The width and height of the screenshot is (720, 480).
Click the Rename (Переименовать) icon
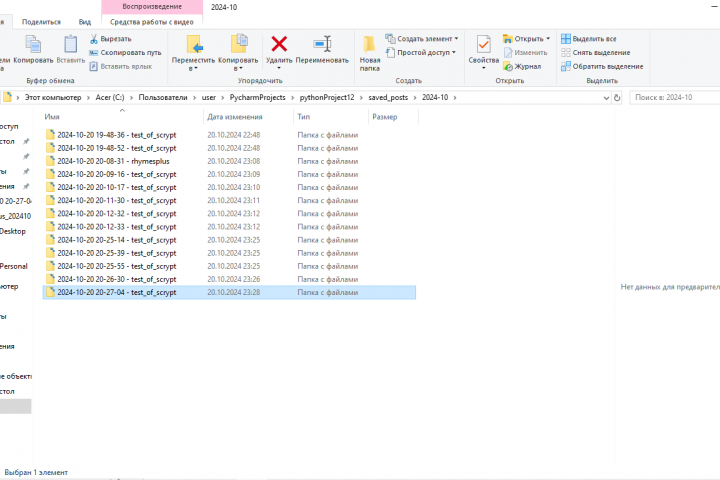tap(322, 44)
